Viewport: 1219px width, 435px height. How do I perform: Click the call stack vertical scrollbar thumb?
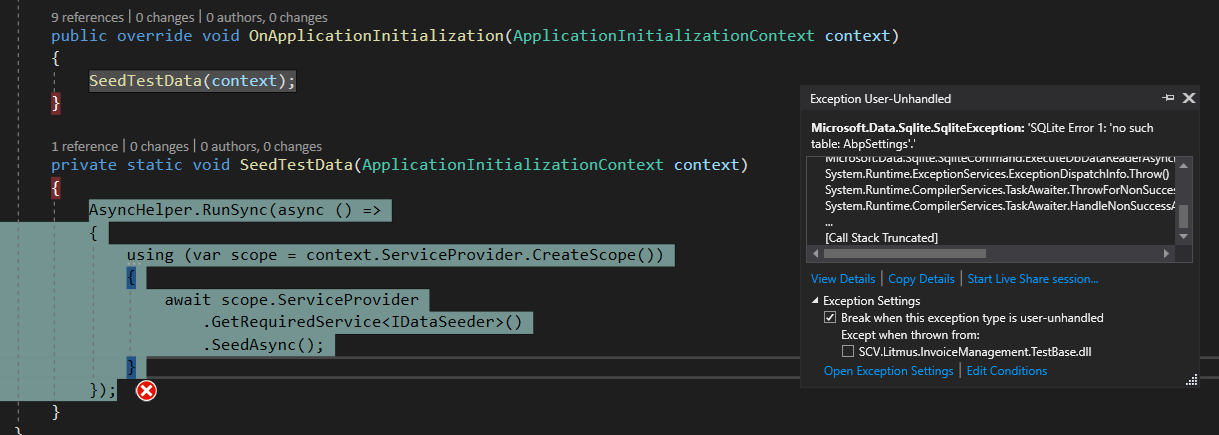coord(1183,217)
